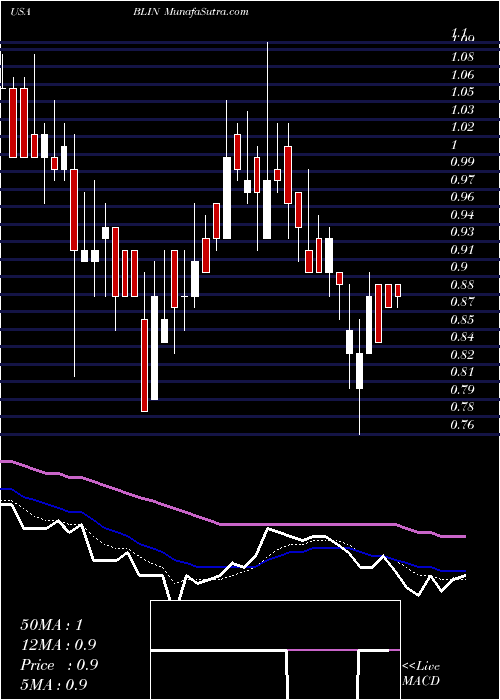Click the <<Live MACD label
The height and width of the screenshot is (700, 500).
[x=421, y=673]
